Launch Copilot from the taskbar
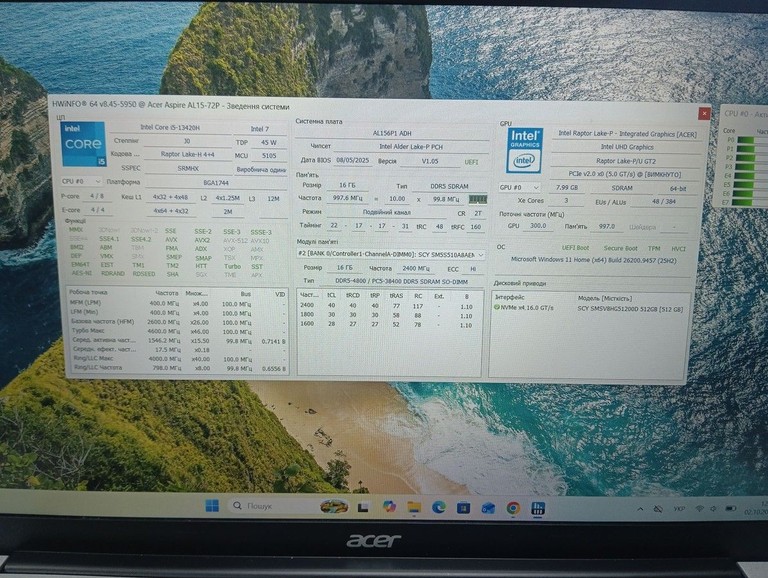The image size is (768, 578). pos(389,507)
